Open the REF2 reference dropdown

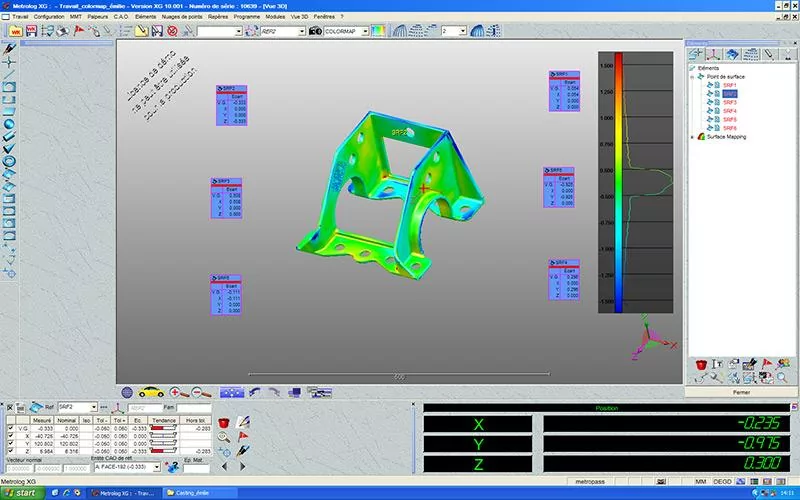(x=301, y=31)
